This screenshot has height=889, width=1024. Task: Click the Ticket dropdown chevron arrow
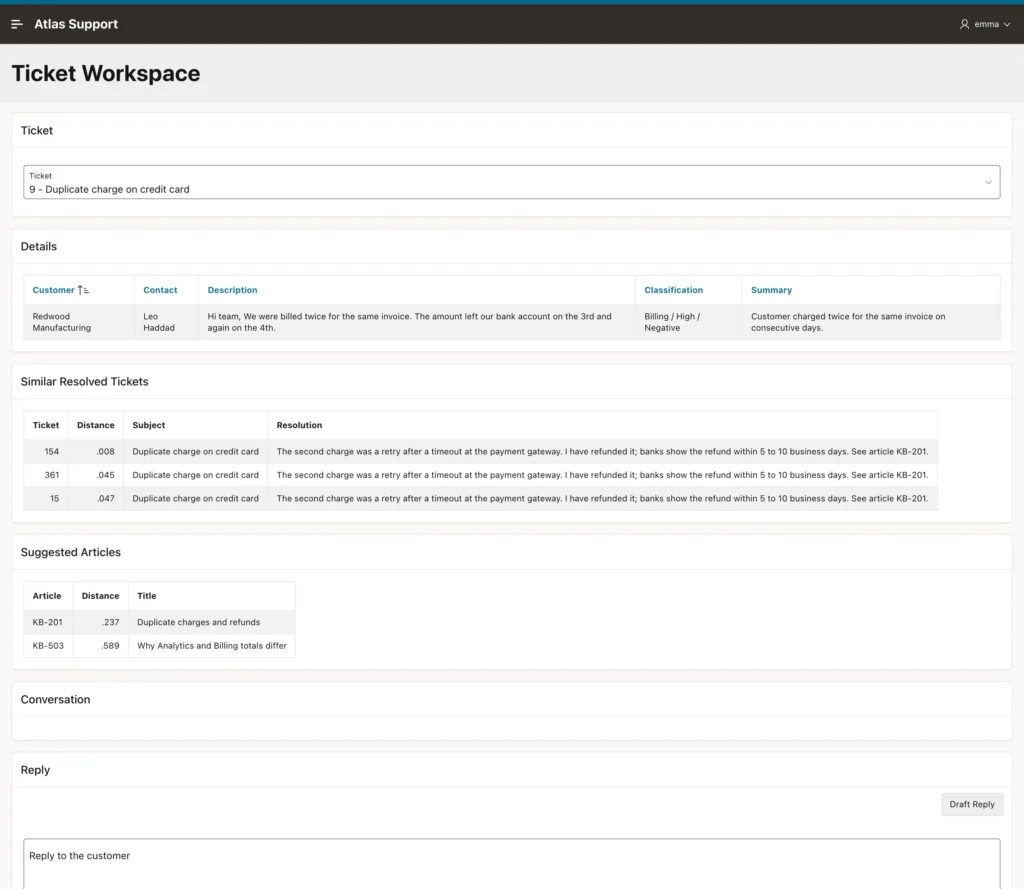(x=987, y=182)
